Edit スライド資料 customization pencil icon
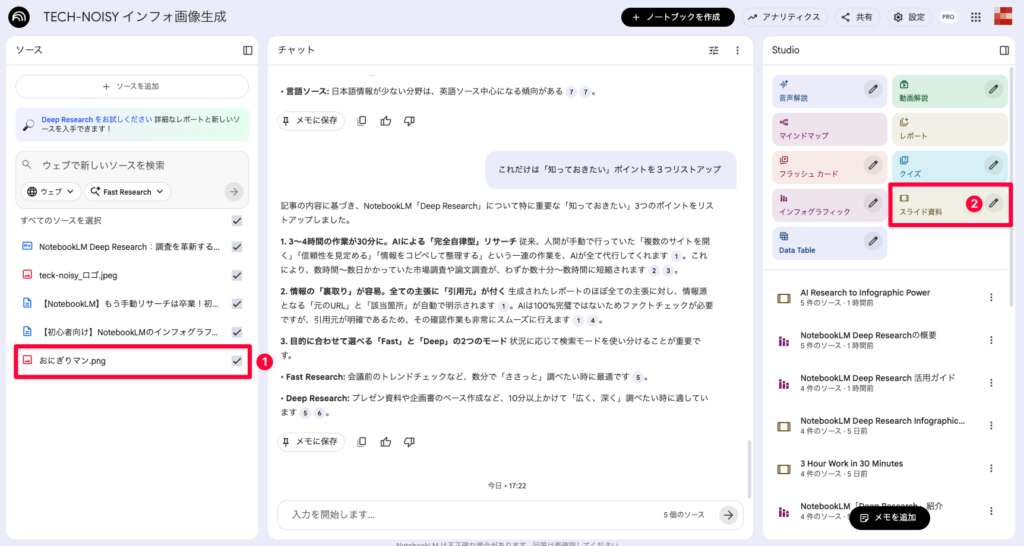This screenshot has width=1024, height=546. click(x=993, y=203)
